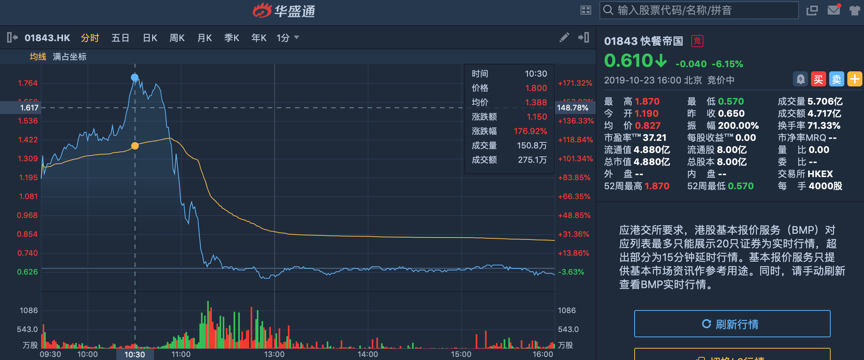Open the price alert bell icon
The width and height of the screenshot is (864, 360).
point(800,79)
